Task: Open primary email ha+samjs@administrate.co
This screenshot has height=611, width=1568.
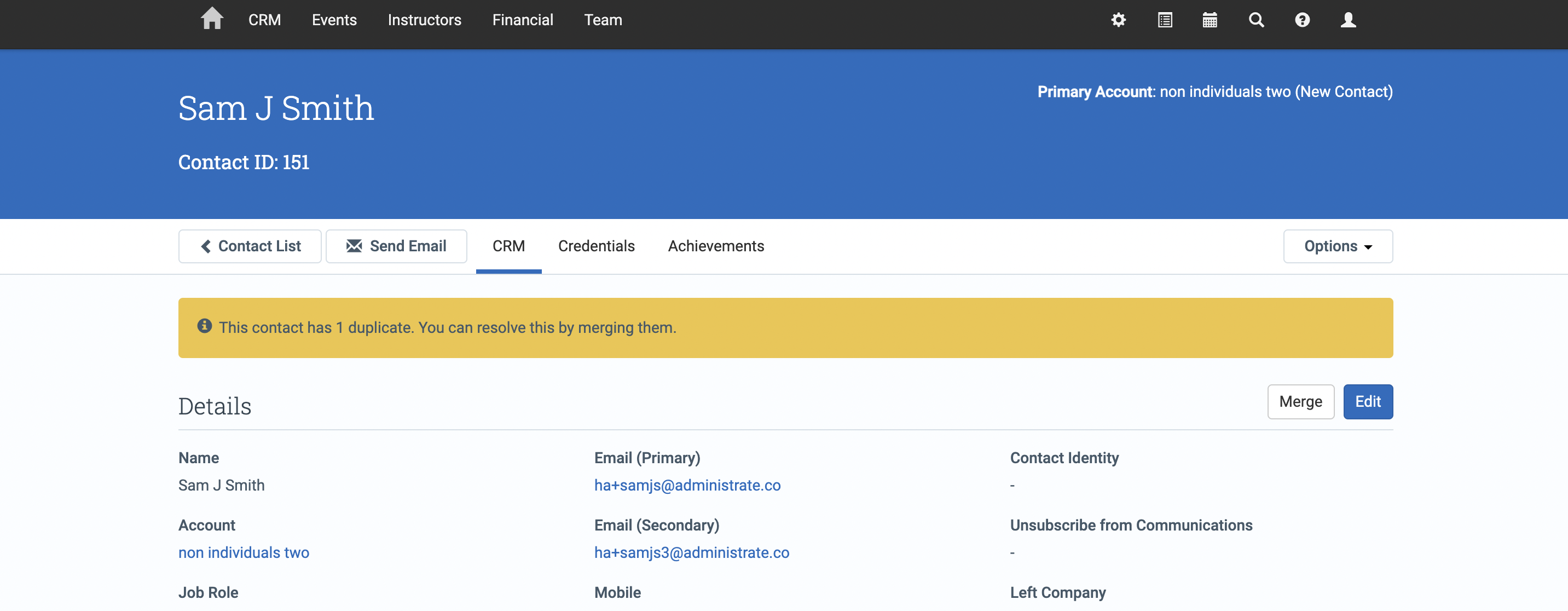Action: [687, 485]
